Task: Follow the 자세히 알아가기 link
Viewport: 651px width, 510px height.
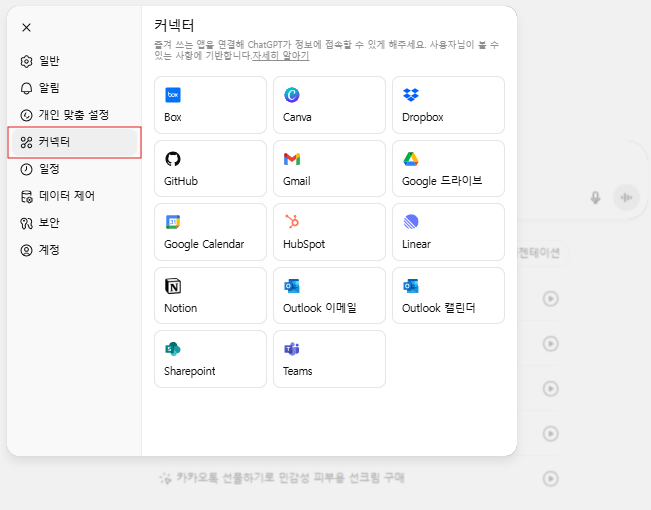Action: click(281, 56)
